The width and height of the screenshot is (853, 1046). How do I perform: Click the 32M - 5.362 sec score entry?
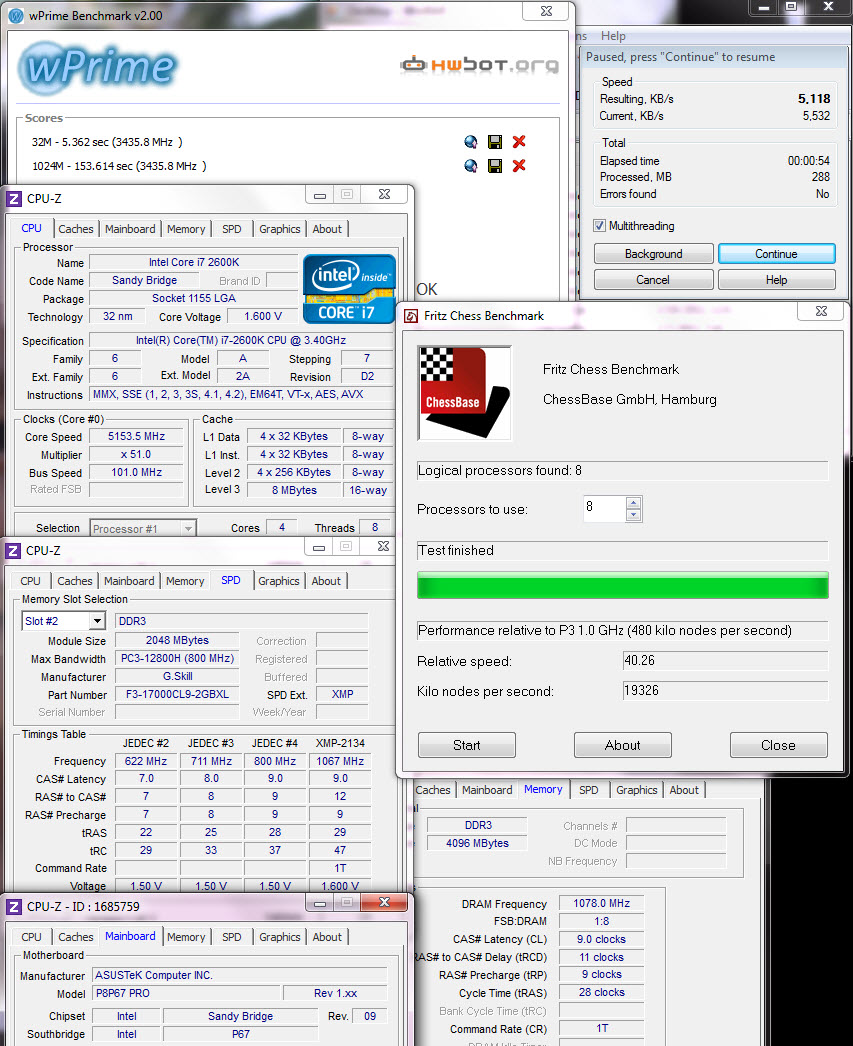107,142
